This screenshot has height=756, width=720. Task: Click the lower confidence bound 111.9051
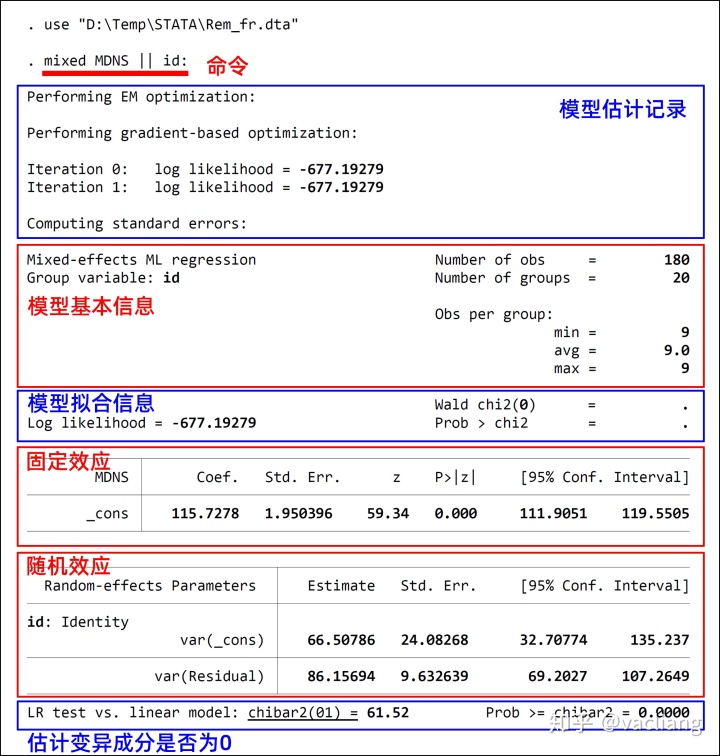click(553, 513)
